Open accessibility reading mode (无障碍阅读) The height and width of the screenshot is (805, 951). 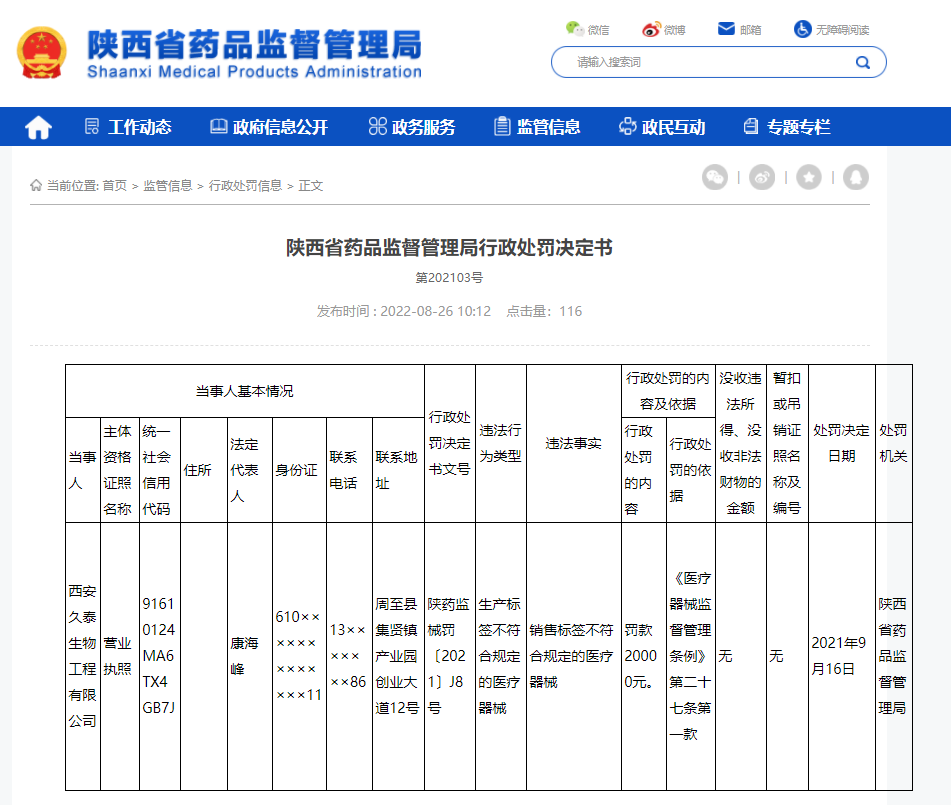pos(832,29)
